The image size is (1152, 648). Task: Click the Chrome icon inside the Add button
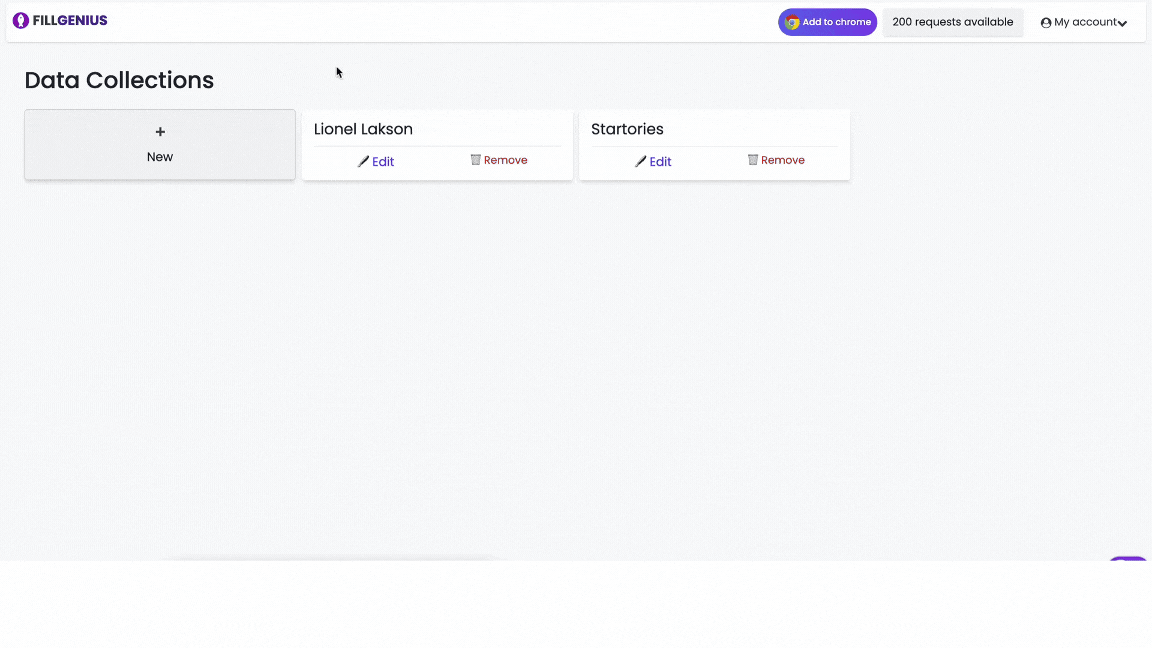tap(790, 21)
